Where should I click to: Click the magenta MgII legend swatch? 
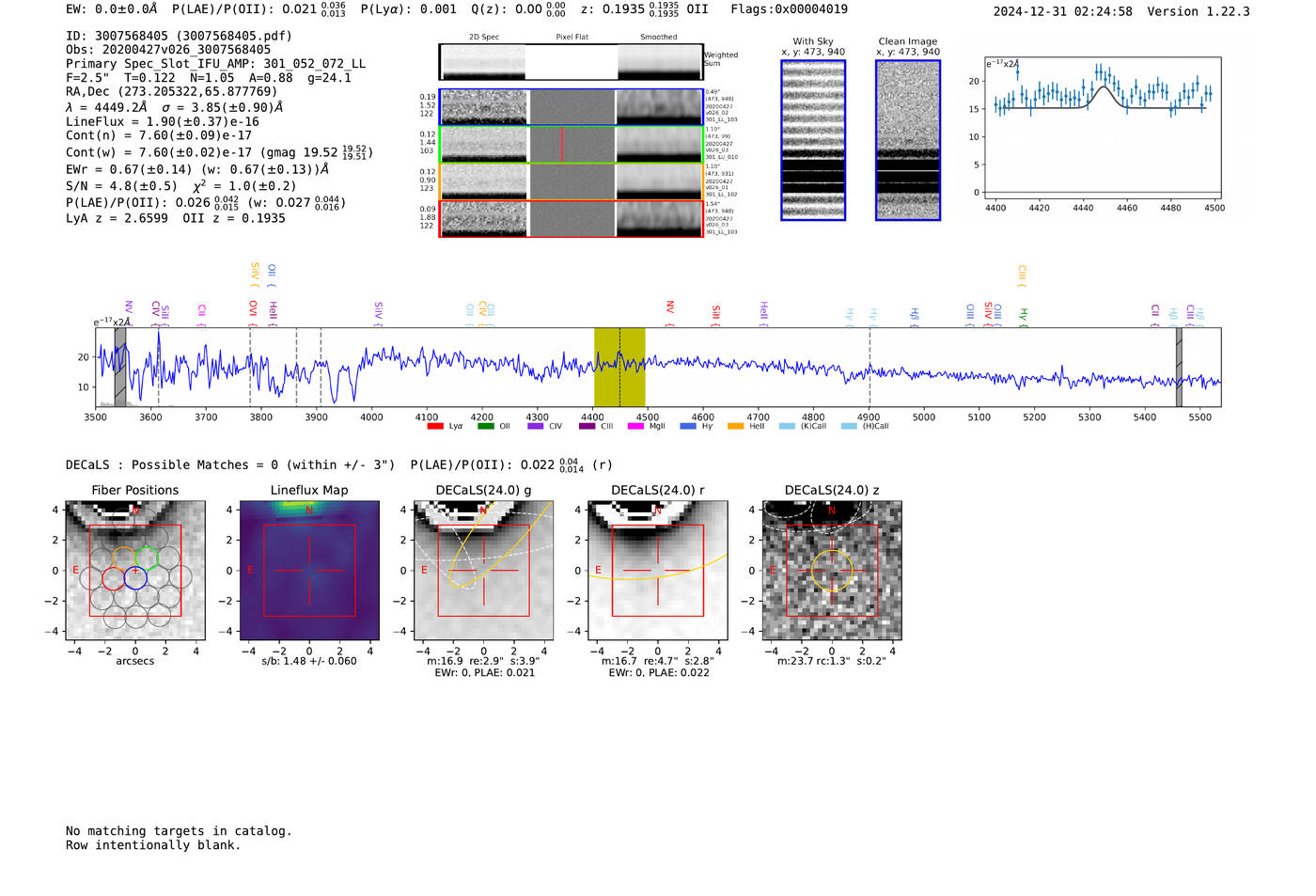click(635, 426)
